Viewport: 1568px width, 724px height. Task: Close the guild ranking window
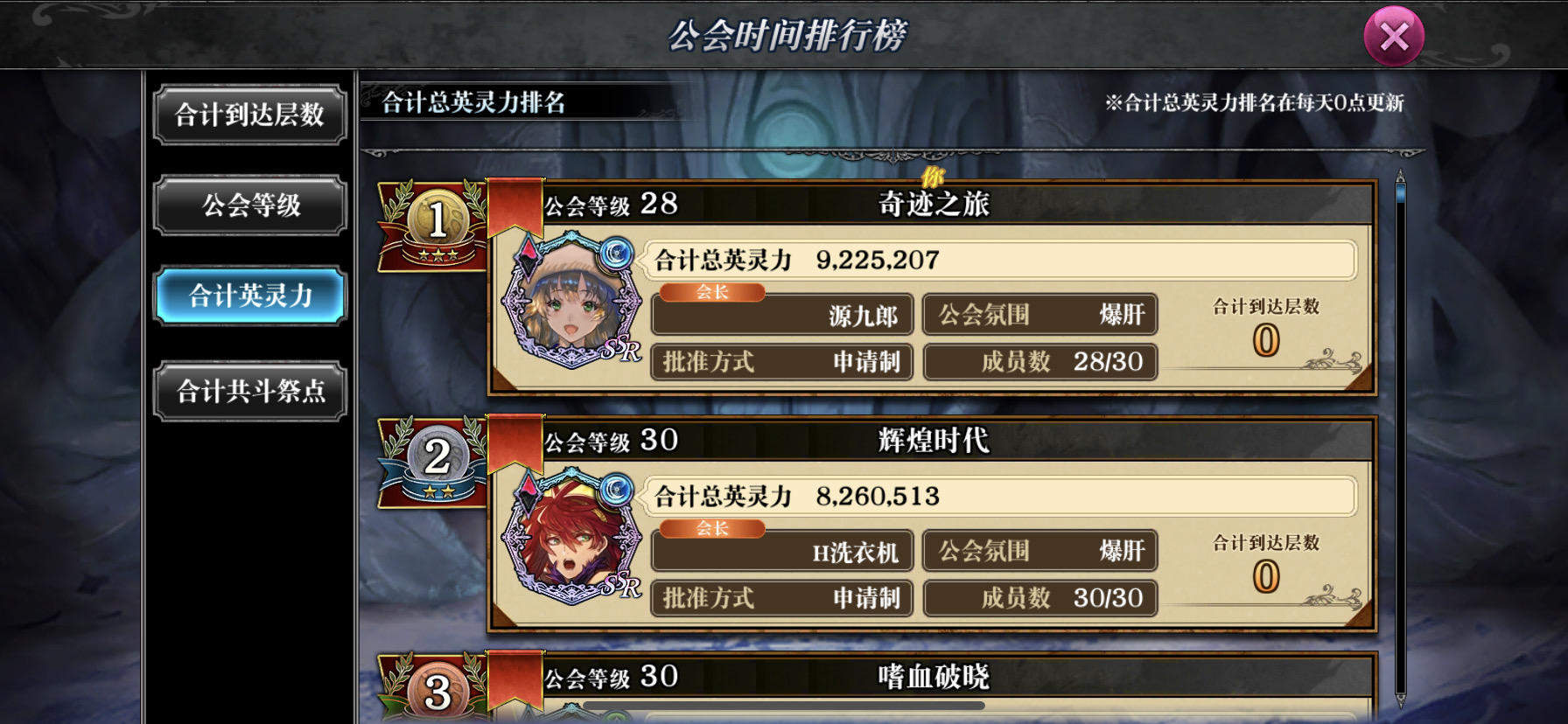click(1394, 37)
